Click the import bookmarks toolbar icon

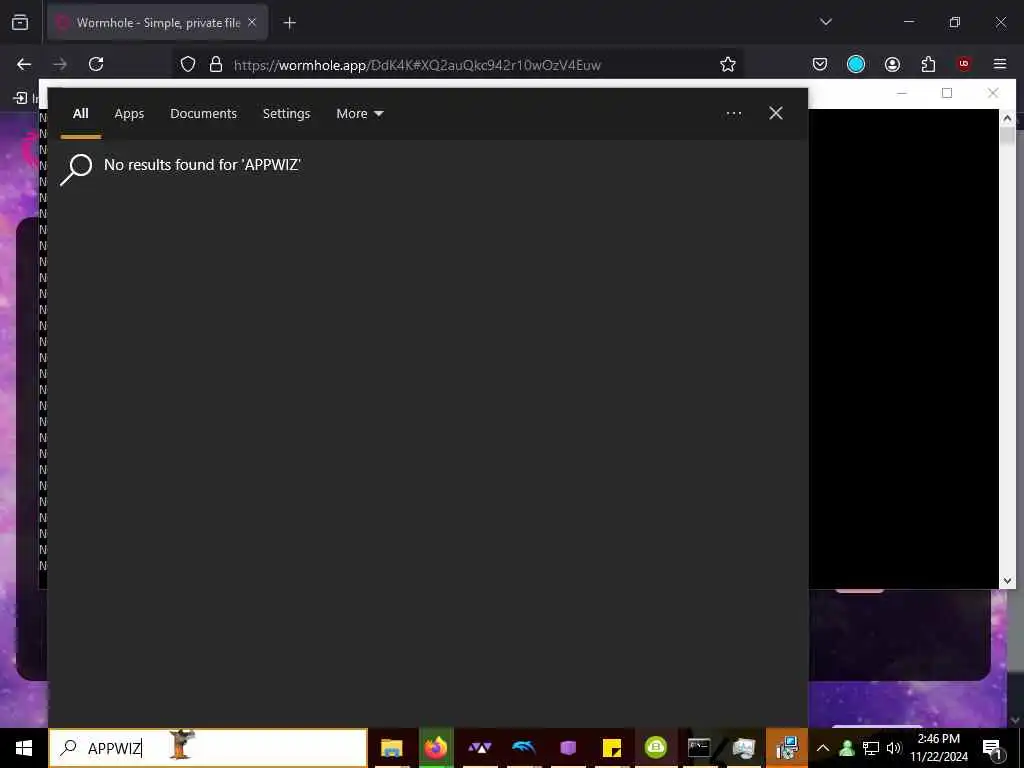[x=20, y=98]
